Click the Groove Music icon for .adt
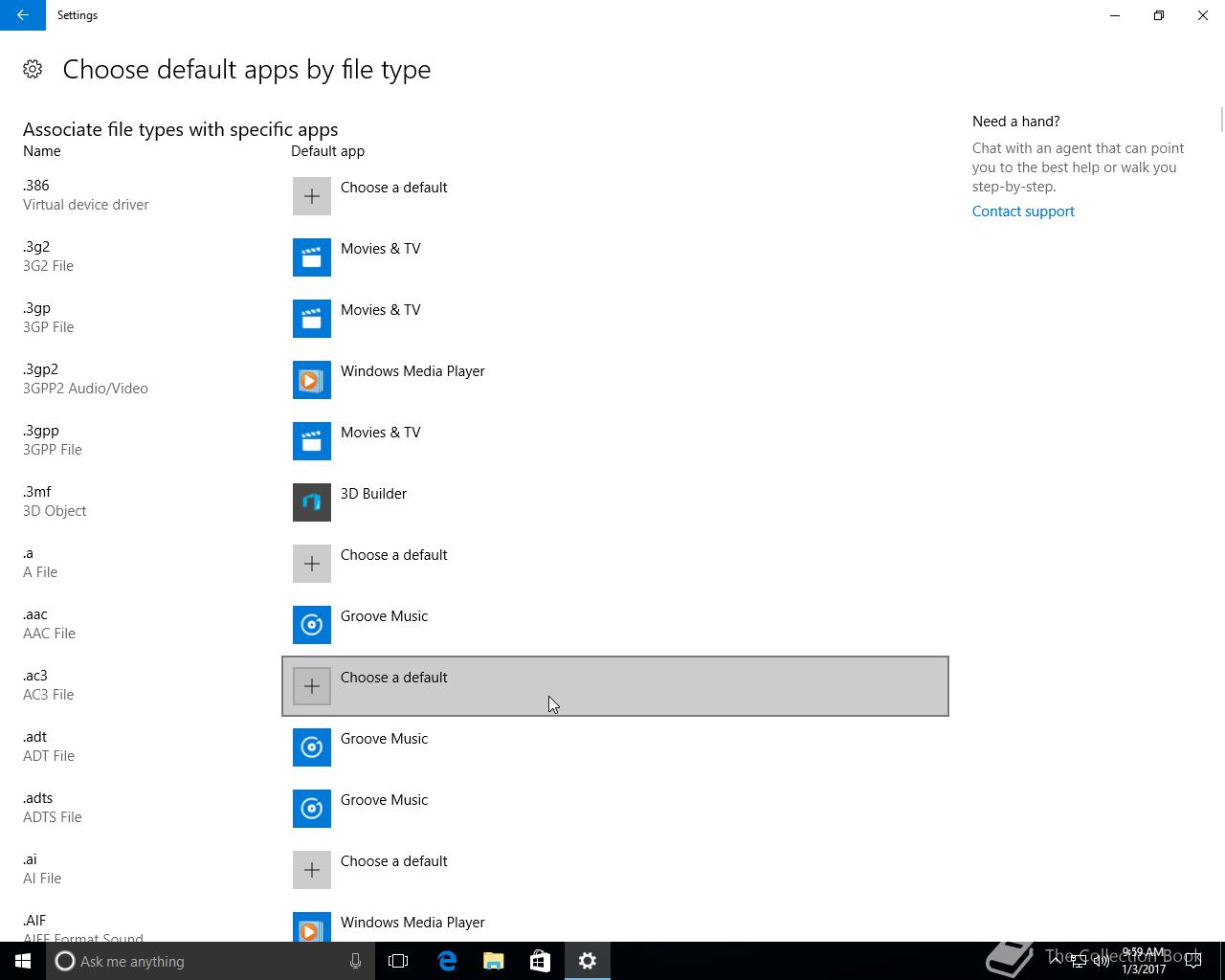1225x980 pixels. pyautogui.click(x=312, y=747)
